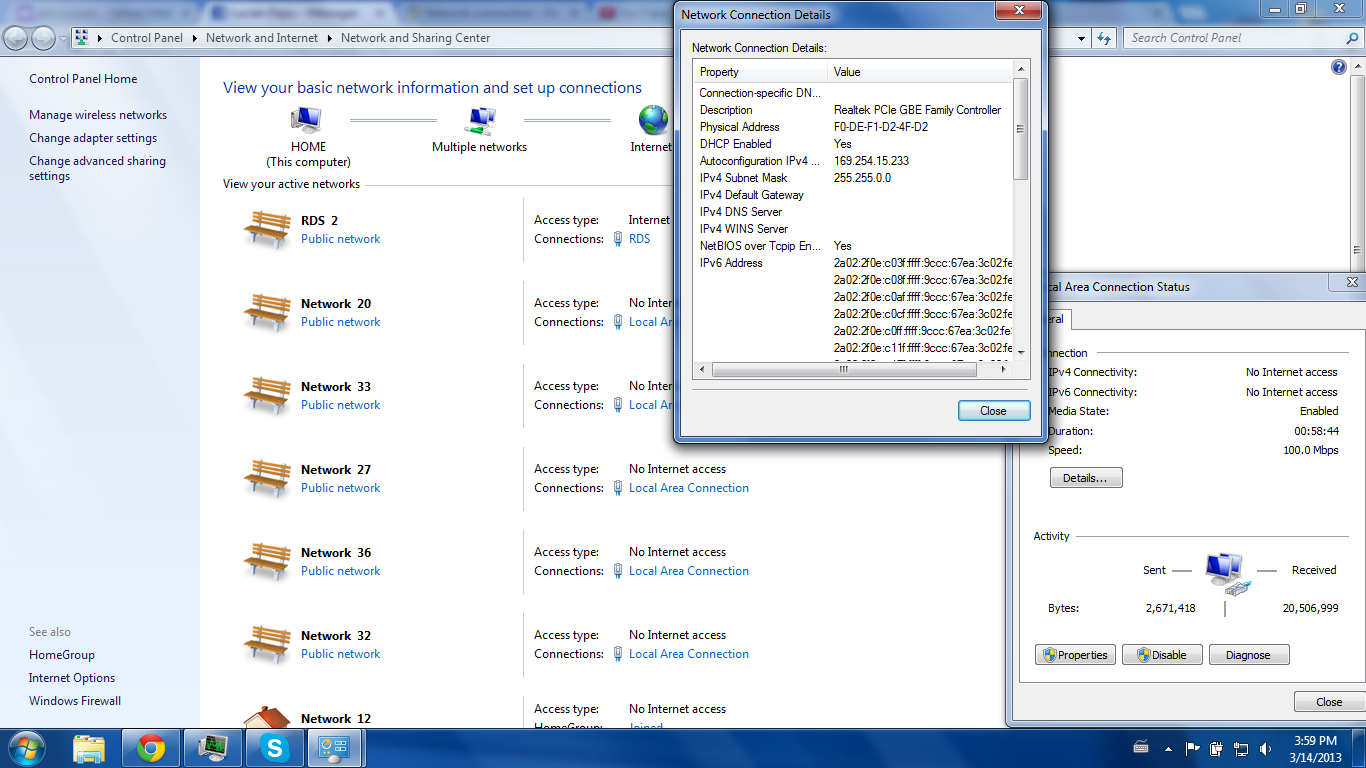Viewport: 1366px width, 768px height.
Task: Click the Diagnose button
Action: 1249,655
